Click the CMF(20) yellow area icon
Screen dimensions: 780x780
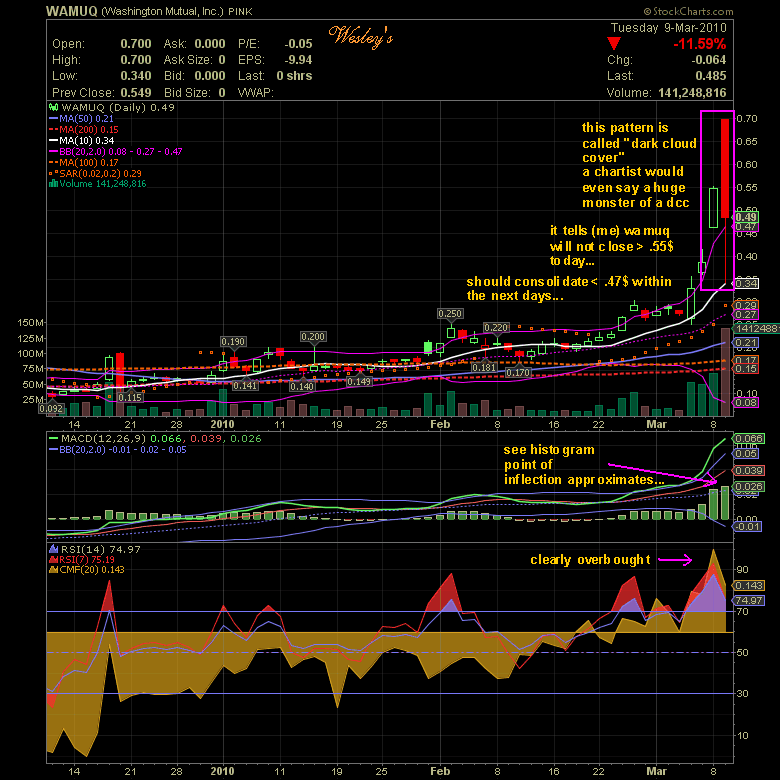[x=54, y=570]
